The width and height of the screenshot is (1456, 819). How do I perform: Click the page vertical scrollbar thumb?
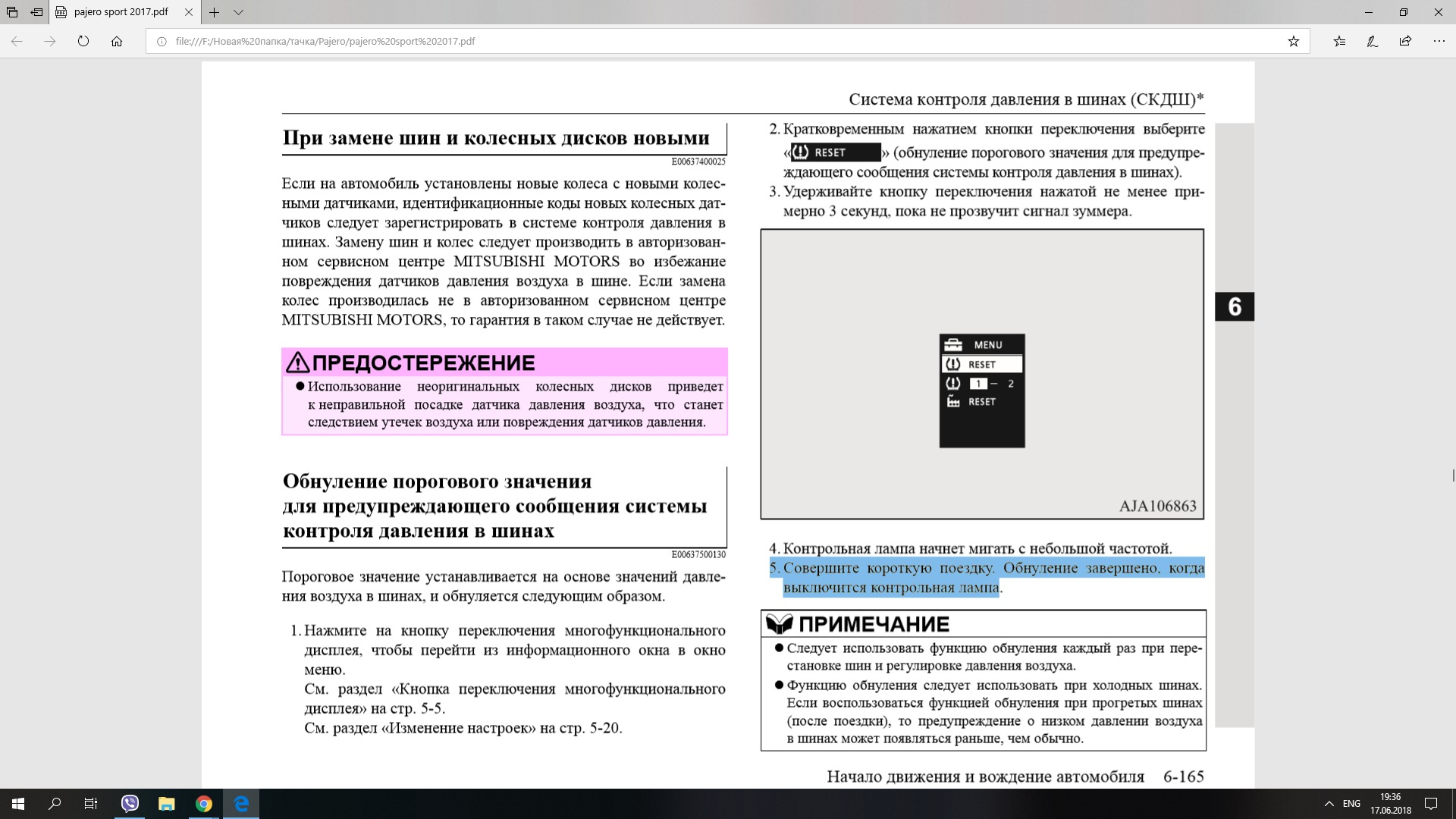[x=1453, y=475]
